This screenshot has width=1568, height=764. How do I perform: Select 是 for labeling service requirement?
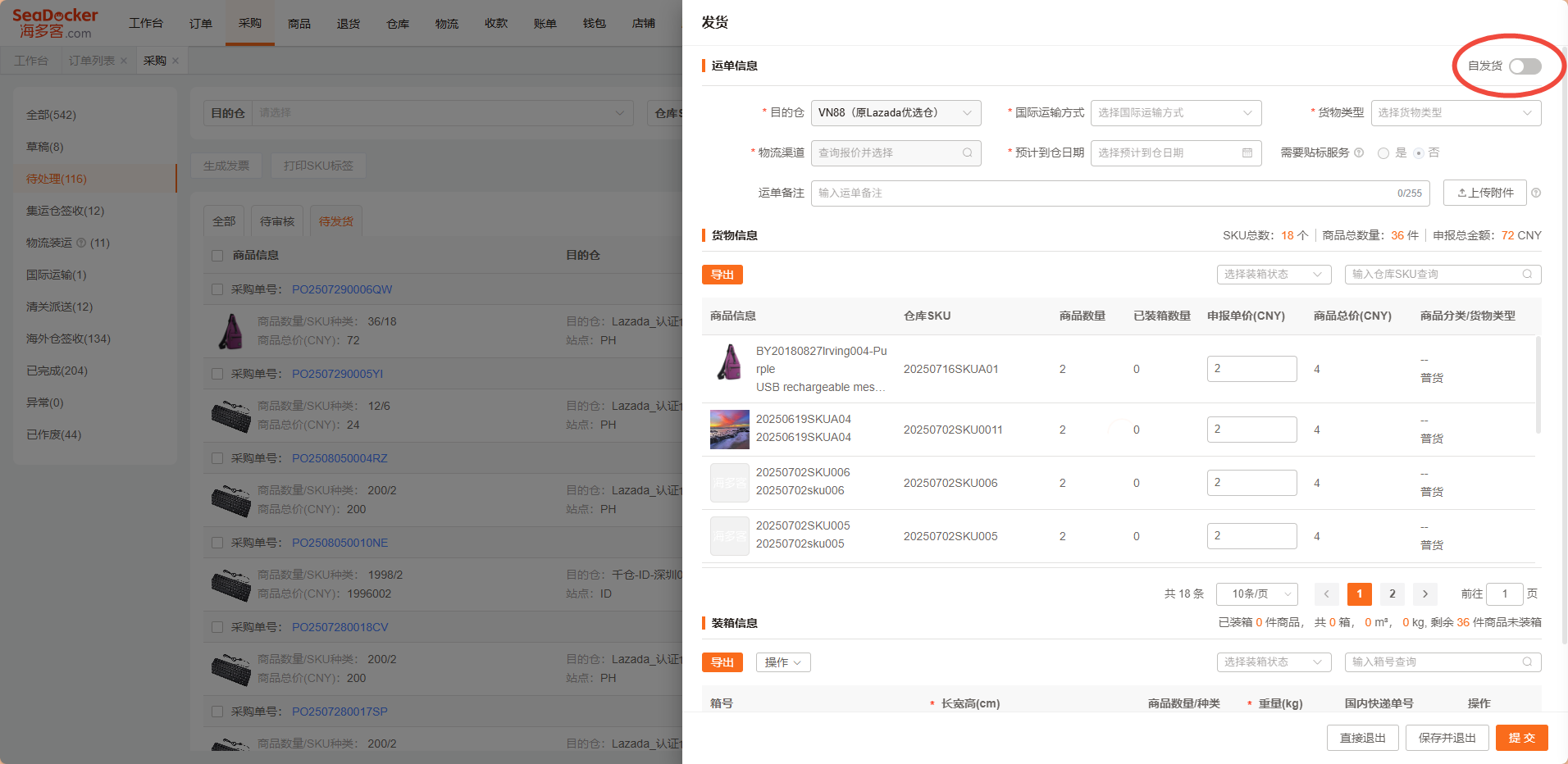pyautogui.click(x=1383, y=153)
